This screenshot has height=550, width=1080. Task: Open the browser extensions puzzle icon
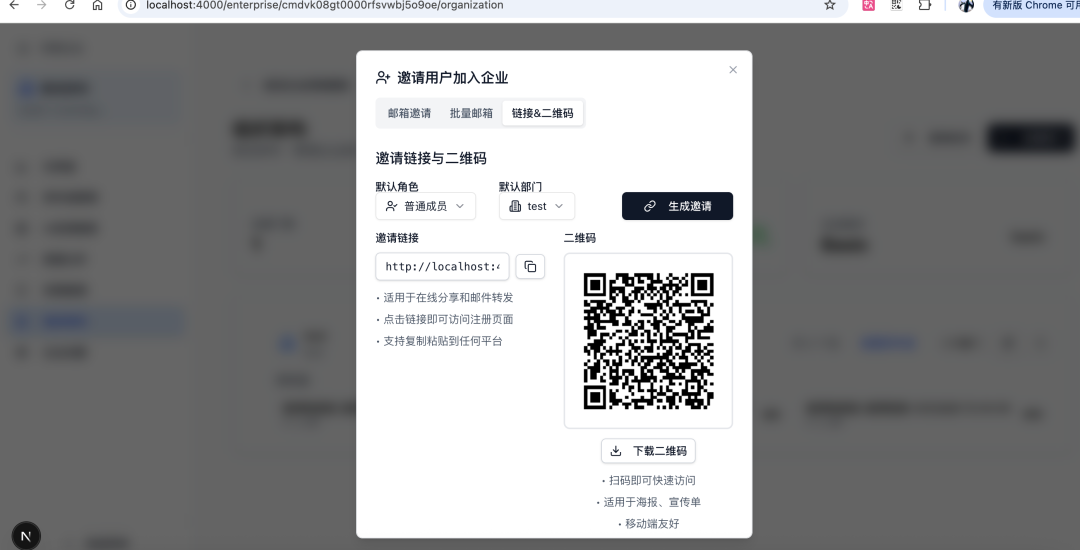[924, 5]
